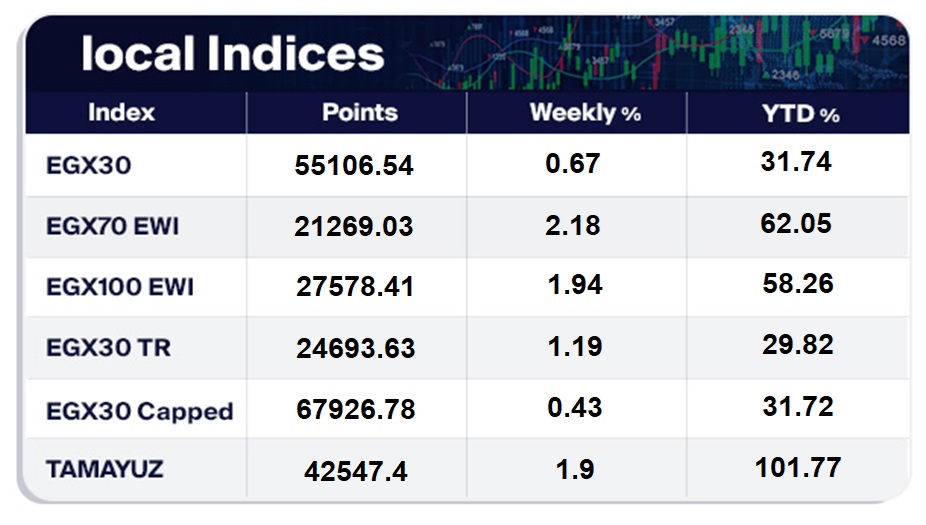
Task: Select the 0.43 weekly value
Action: [575, 407]
